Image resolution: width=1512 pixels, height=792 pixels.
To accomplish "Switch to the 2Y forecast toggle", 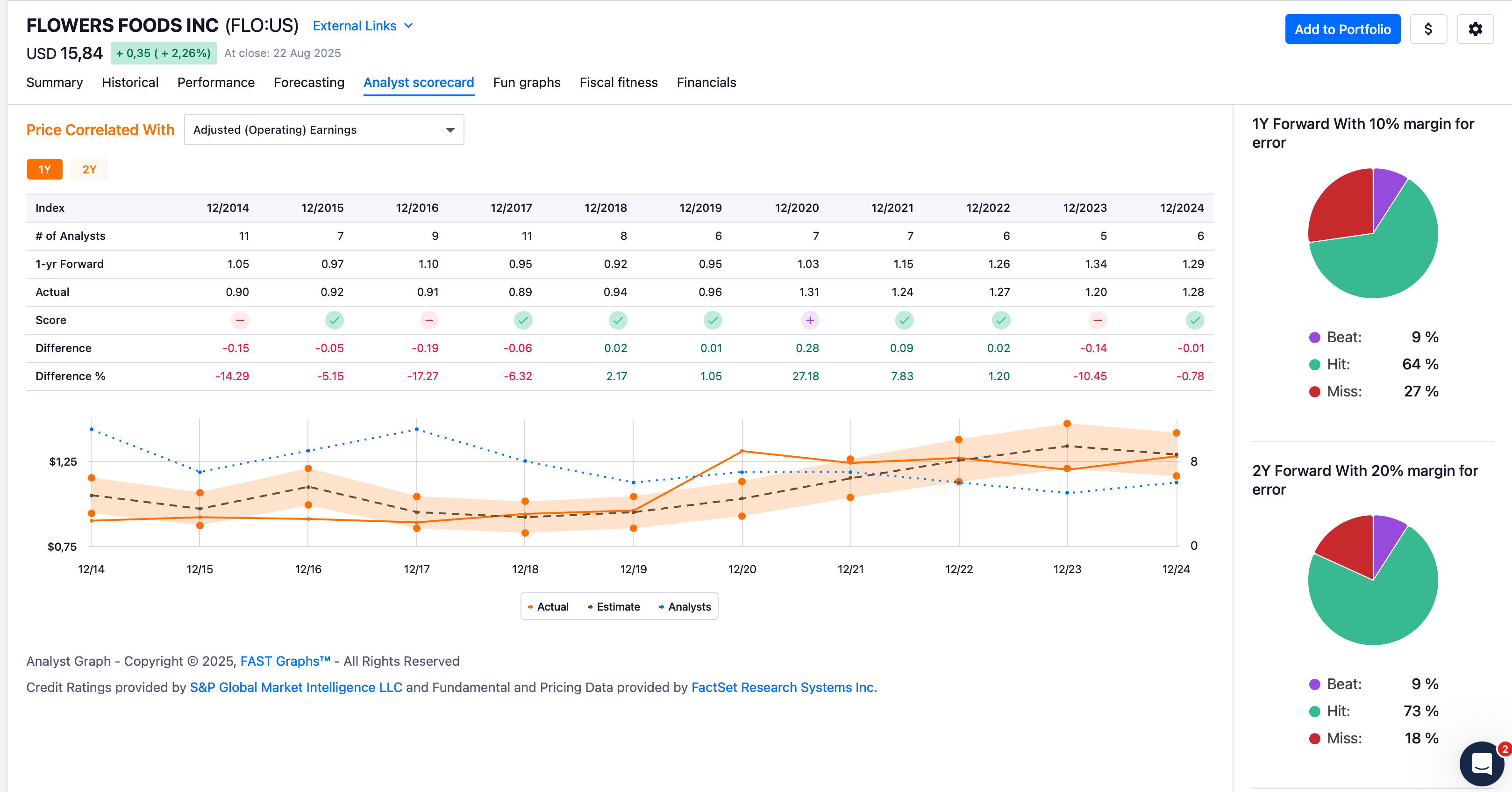I will point(89,170).
